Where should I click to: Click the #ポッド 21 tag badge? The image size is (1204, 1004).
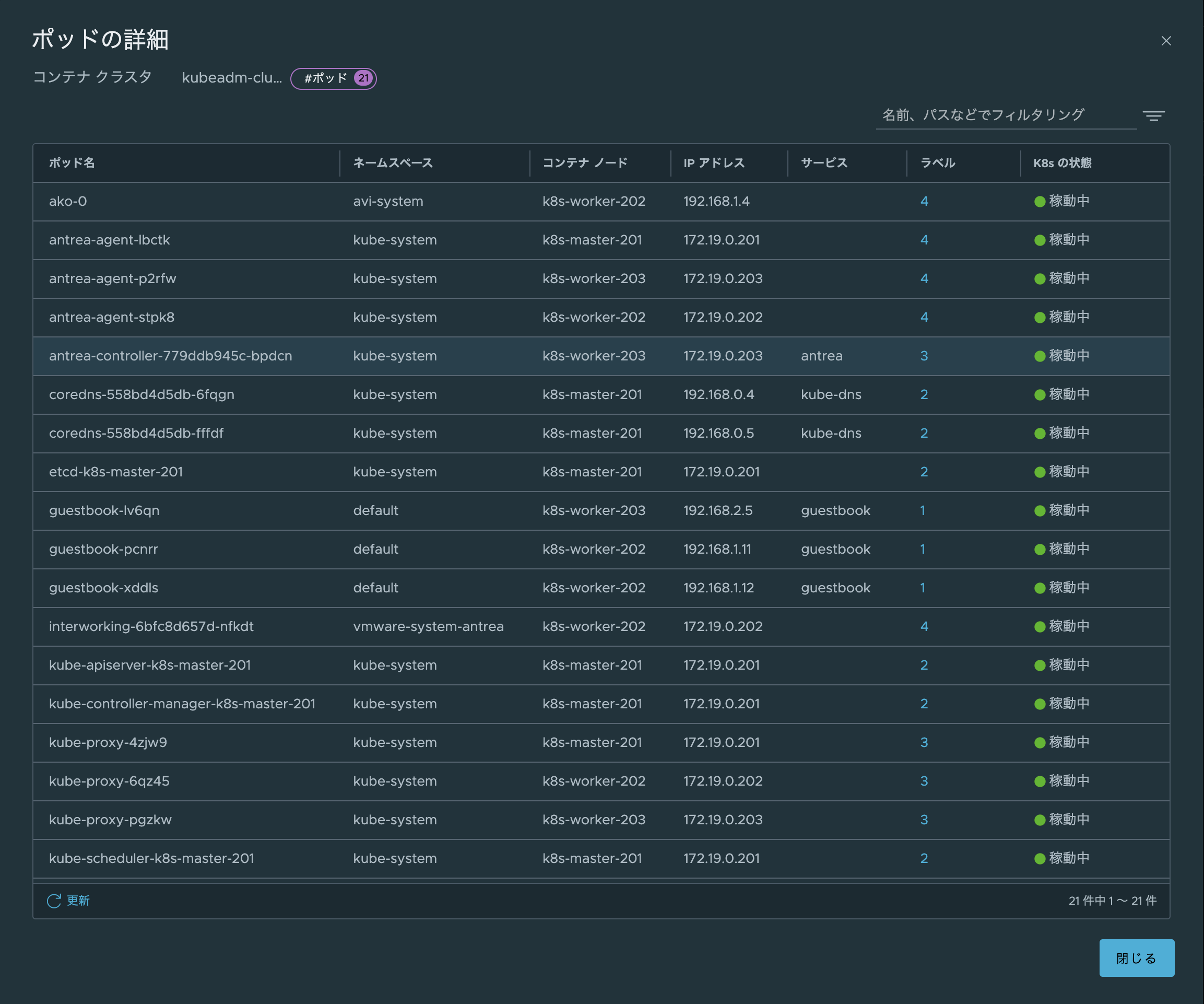tap(333, 78)
